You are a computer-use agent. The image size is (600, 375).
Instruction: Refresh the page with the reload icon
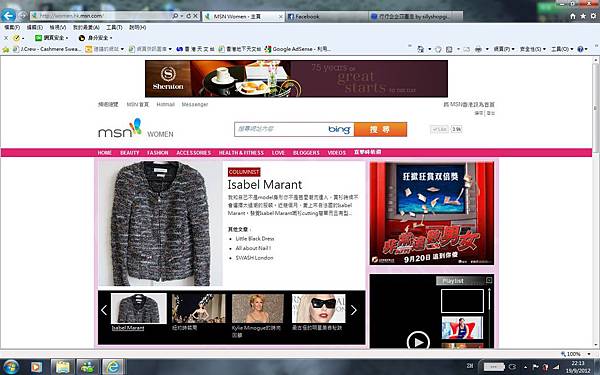pos(188,16)
